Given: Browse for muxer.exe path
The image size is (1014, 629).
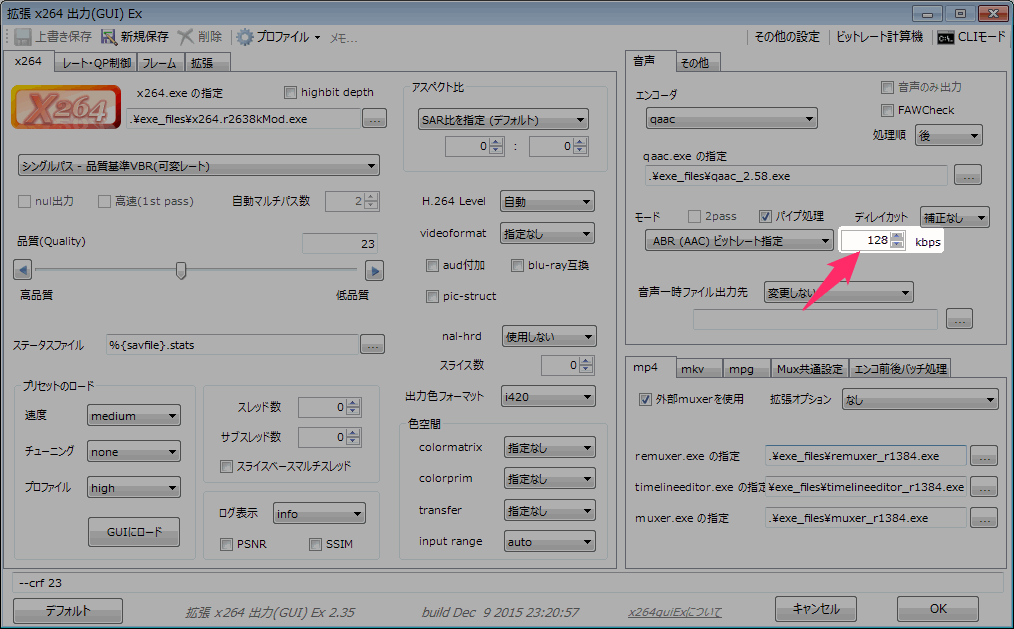Looking at the screenshot, I should pos(984,518).
